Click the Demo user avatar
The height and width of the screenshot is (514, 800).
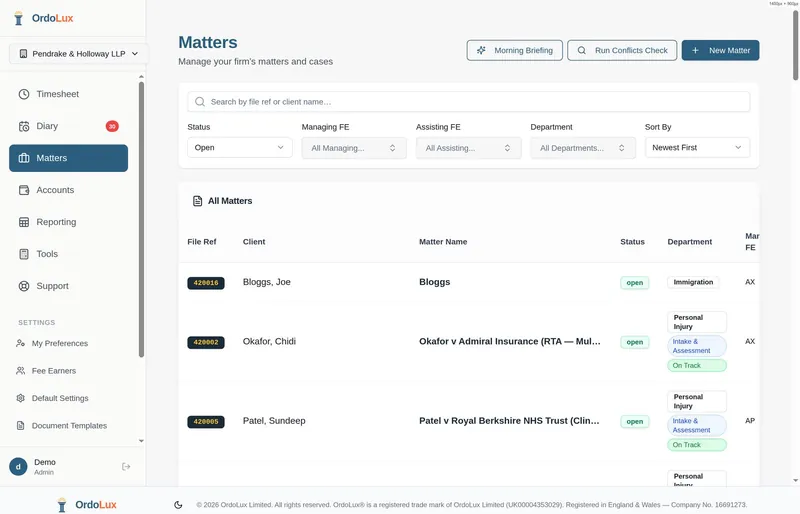point(18,467)
